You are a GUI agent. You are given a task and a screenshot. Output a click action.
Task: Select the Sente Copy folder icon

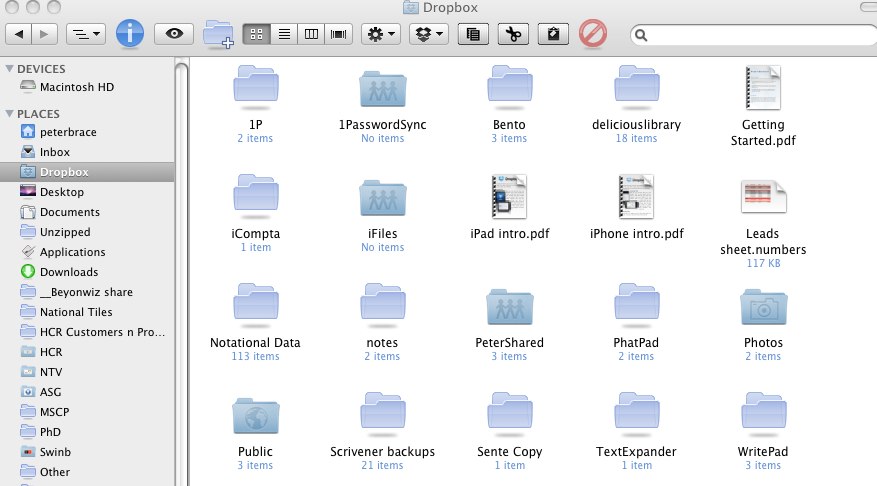pyautogui.click(x=510, y=413)
